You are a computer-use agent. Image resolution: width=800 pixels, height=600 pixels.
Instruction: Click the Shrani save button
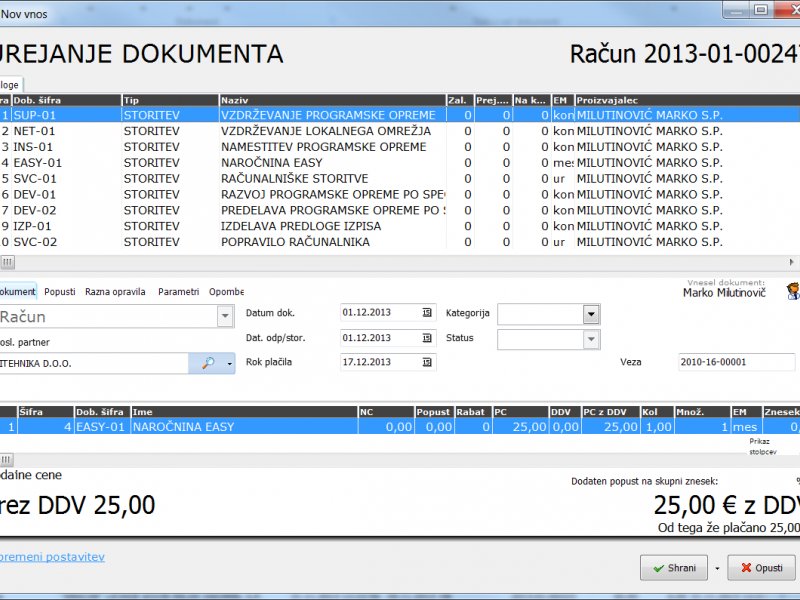click(x=674, y=568)
